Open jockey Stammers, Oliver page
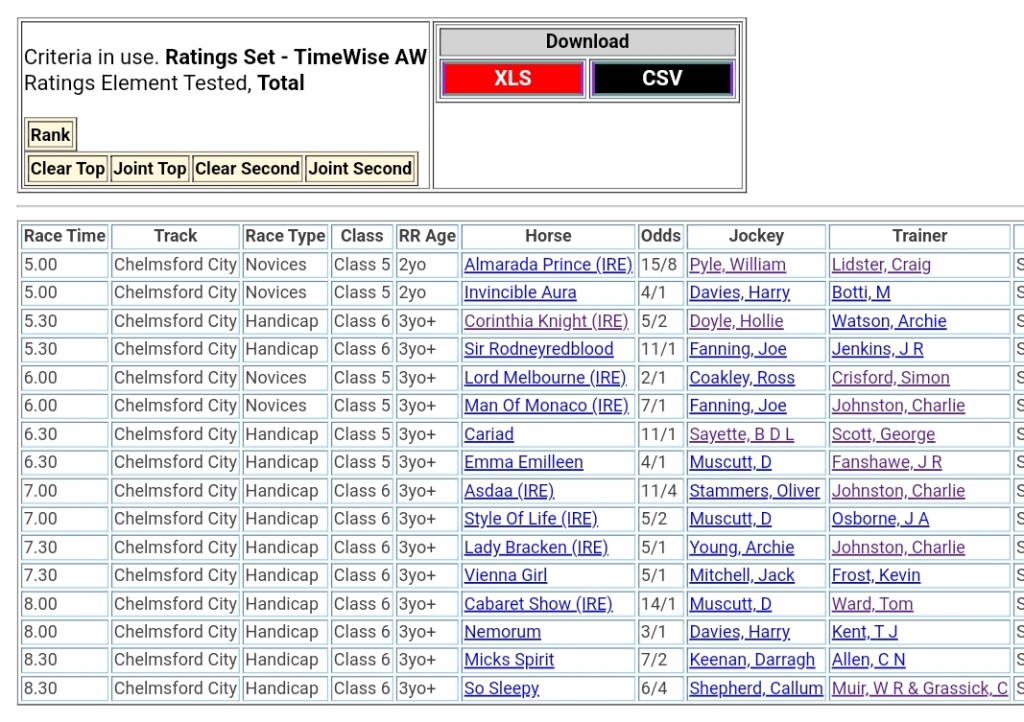 point(754,491)
